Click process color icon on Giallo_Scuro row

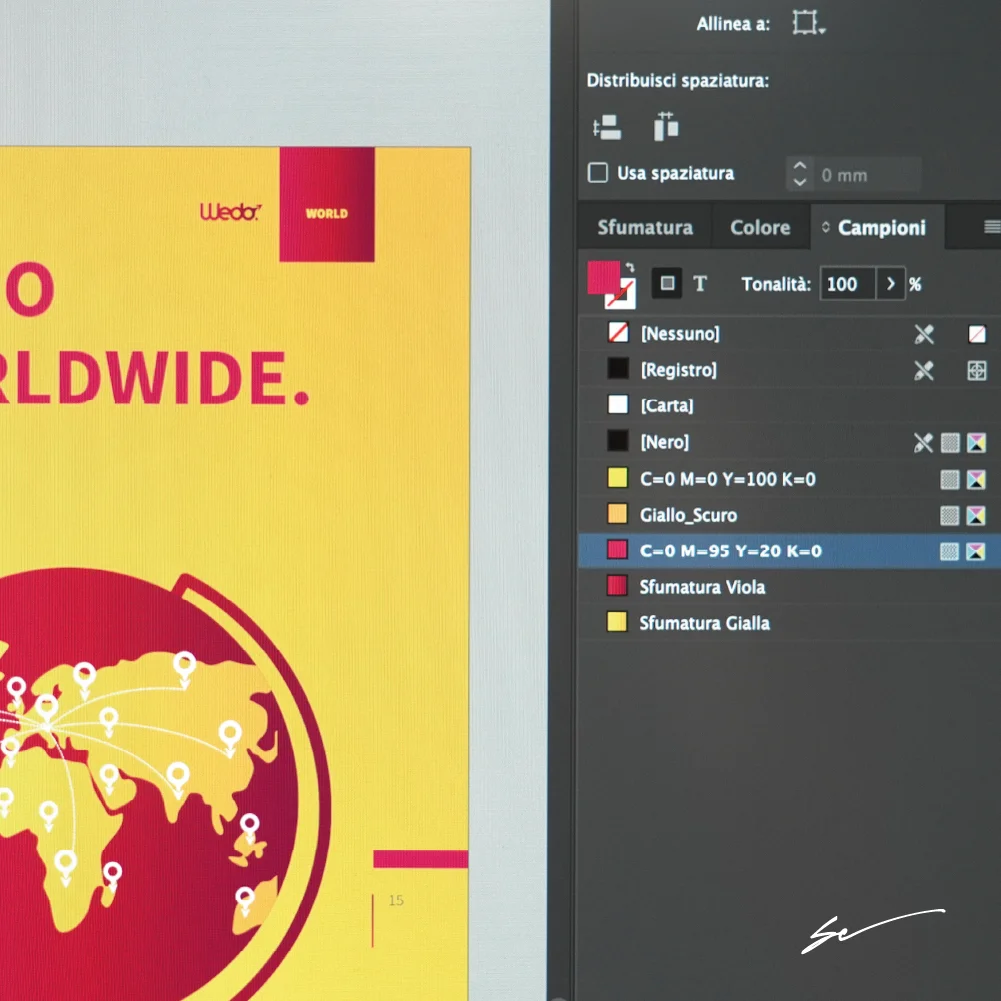[950, 515]
